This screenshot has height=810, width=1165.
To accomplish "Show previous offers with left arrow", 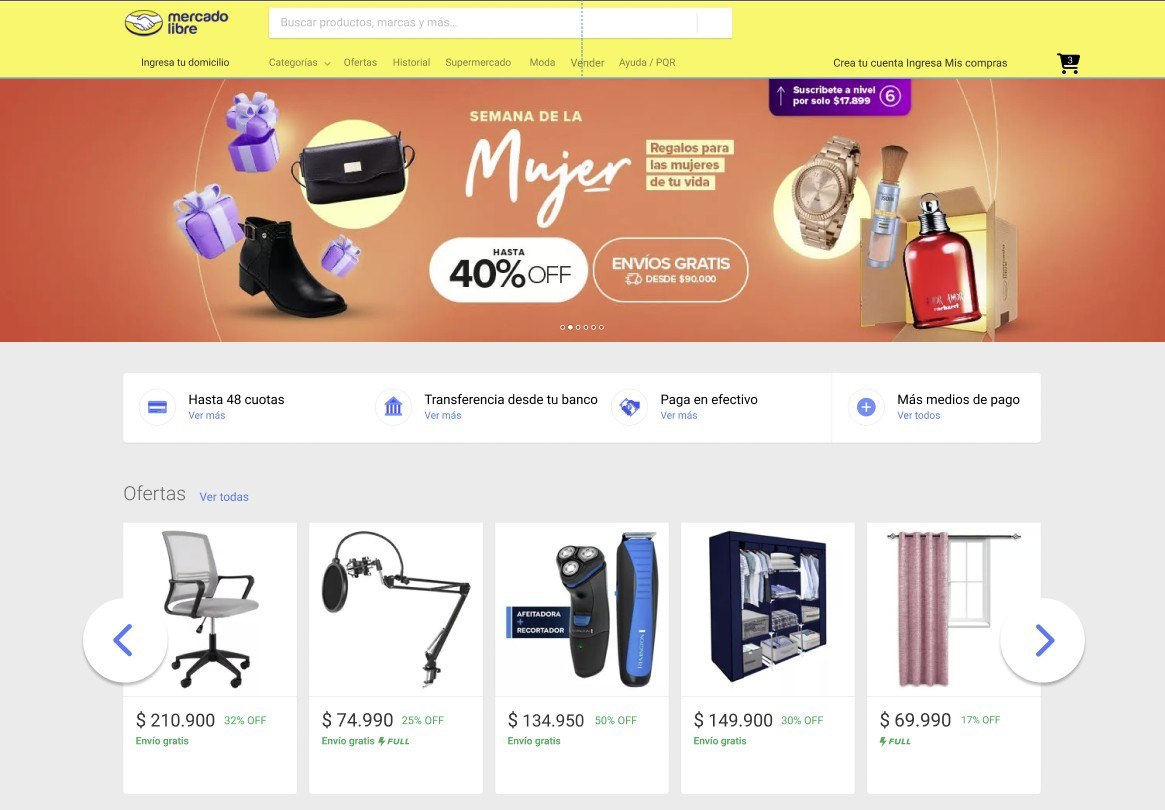I will coord(125,640).
